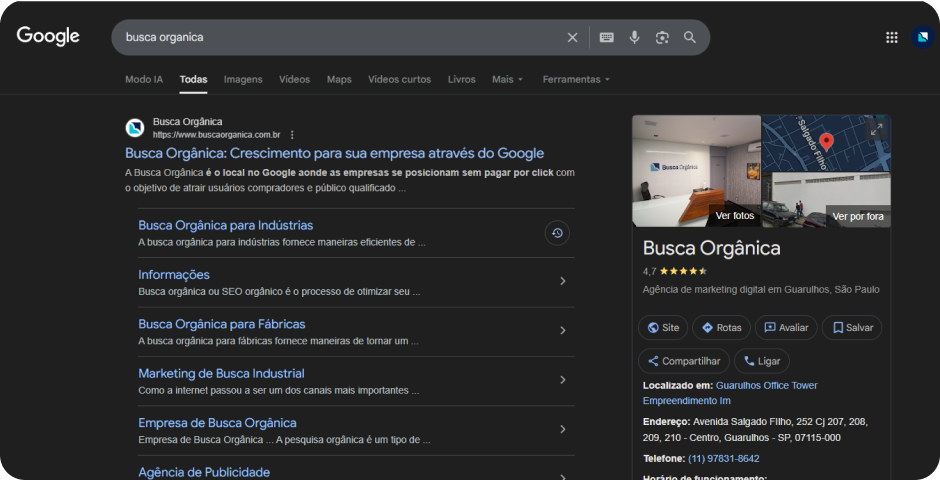Open the map thumbnail showing Salgado Filho
940x480 pixels.
coord(827,143)
